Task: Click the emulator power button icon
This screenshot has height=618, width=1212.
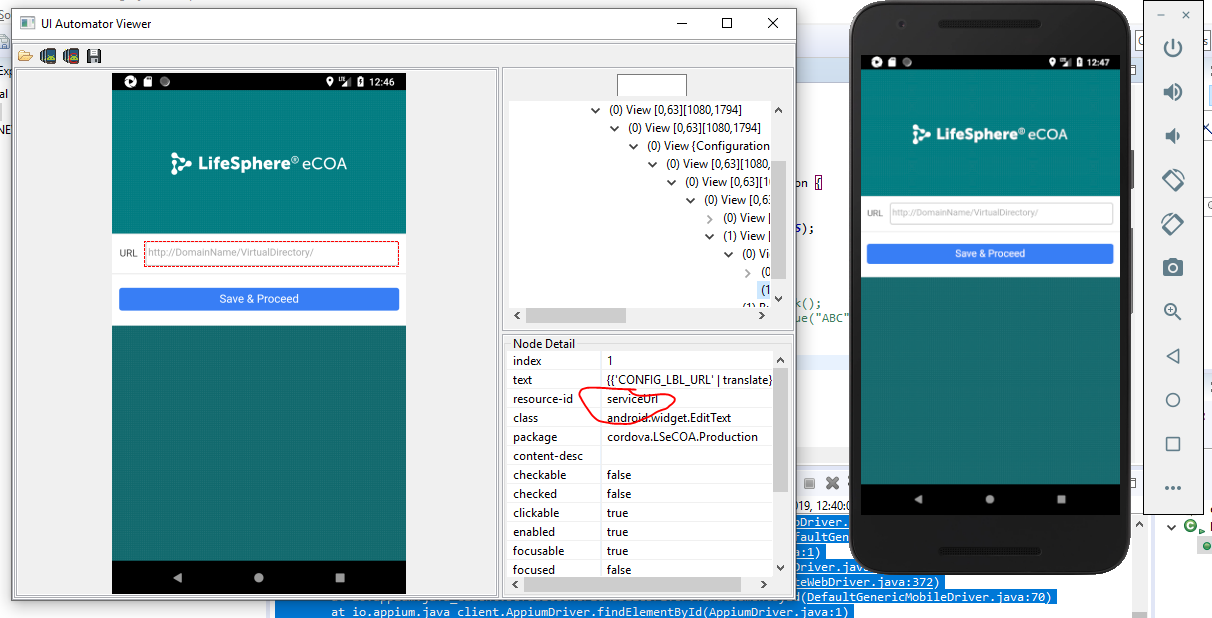Action: [x=1173, y=48]
